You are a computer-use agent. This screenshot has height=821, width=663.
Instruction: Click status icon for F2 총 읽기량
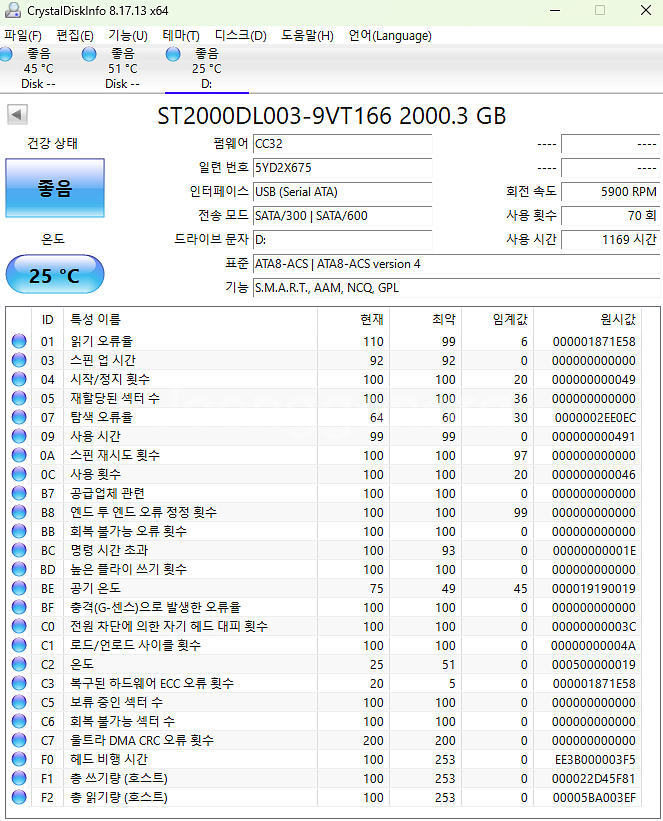pyautogui.click(x=19, y=797)
